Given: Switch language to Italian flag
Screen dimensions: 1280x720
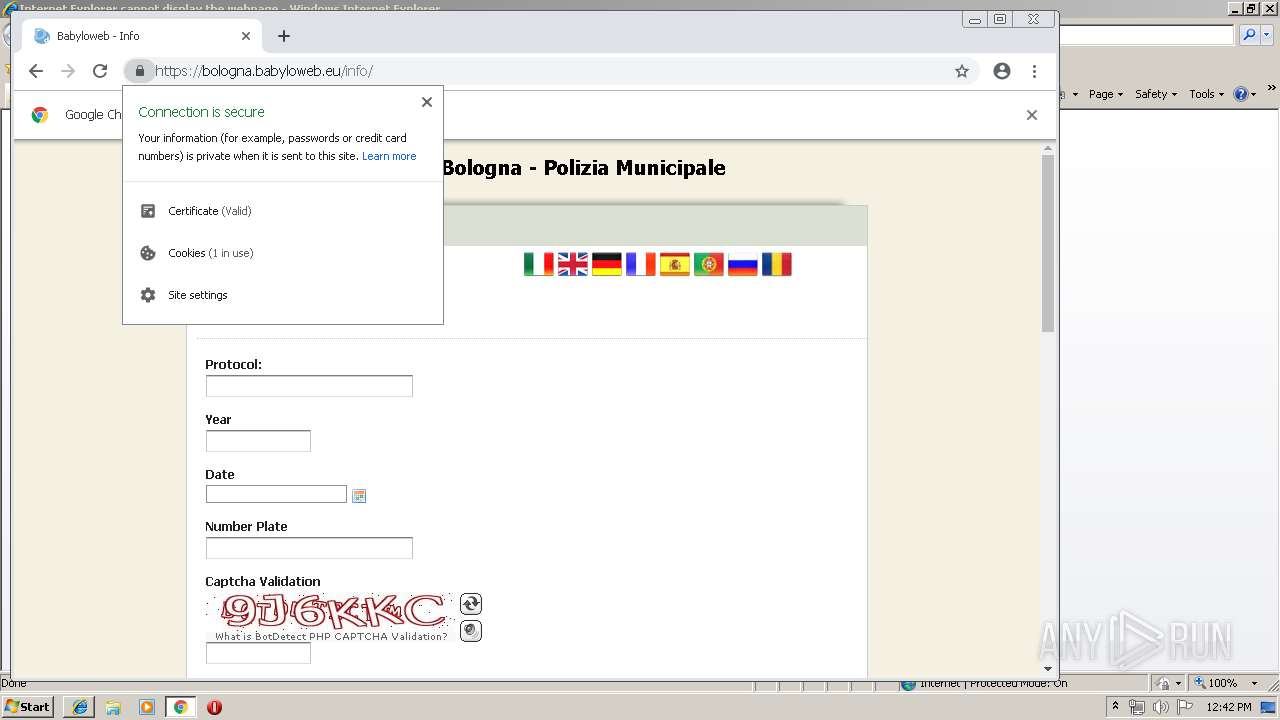Looking at the screenshot, I should [539, 264].
